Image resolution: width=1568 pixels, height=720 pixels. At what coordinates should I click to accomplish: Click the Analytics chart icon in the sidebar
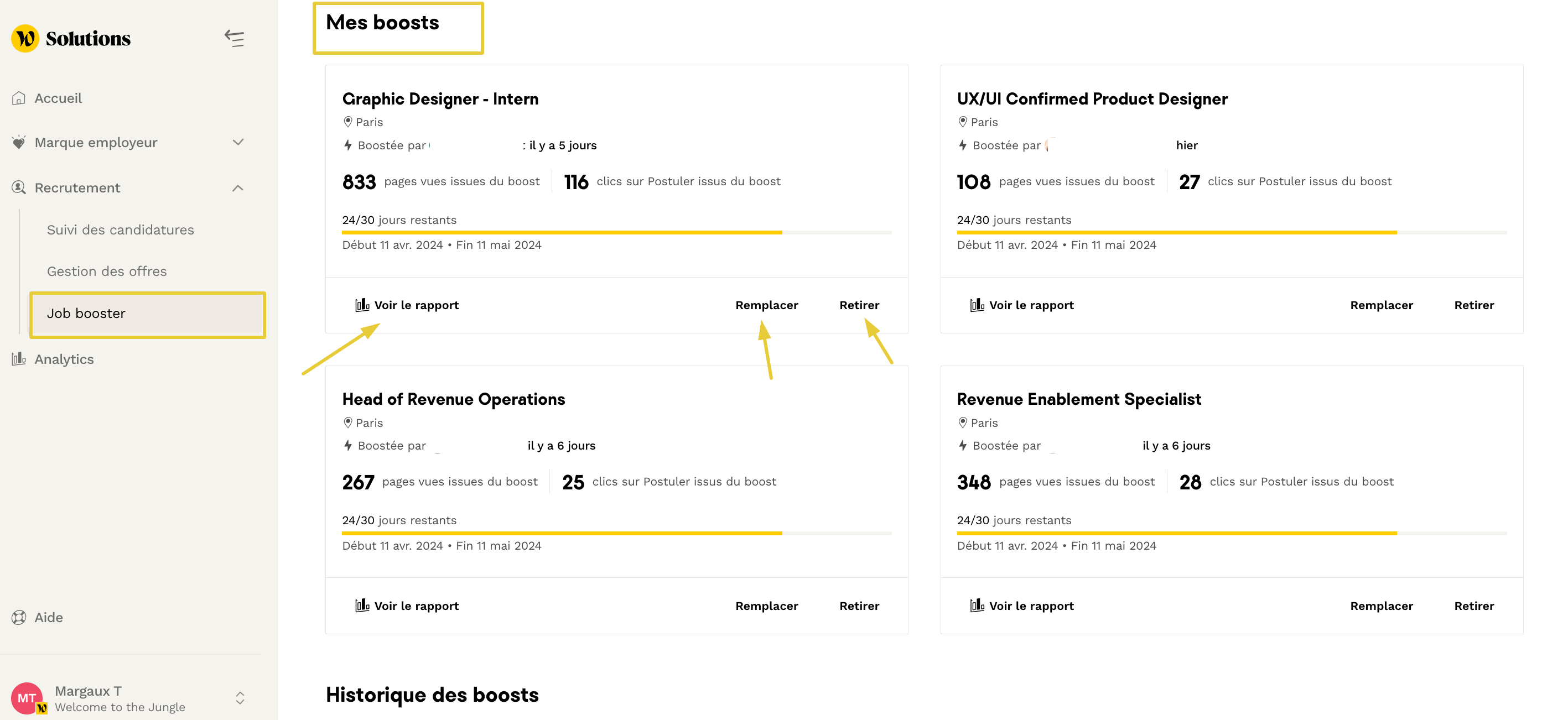19,359
